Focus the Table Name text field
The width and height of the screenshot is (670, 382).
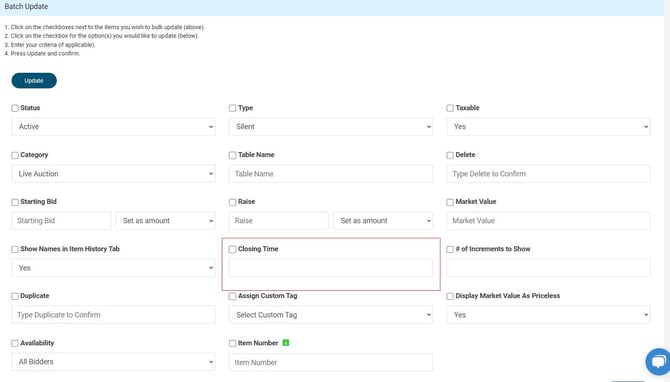[331, 174]
